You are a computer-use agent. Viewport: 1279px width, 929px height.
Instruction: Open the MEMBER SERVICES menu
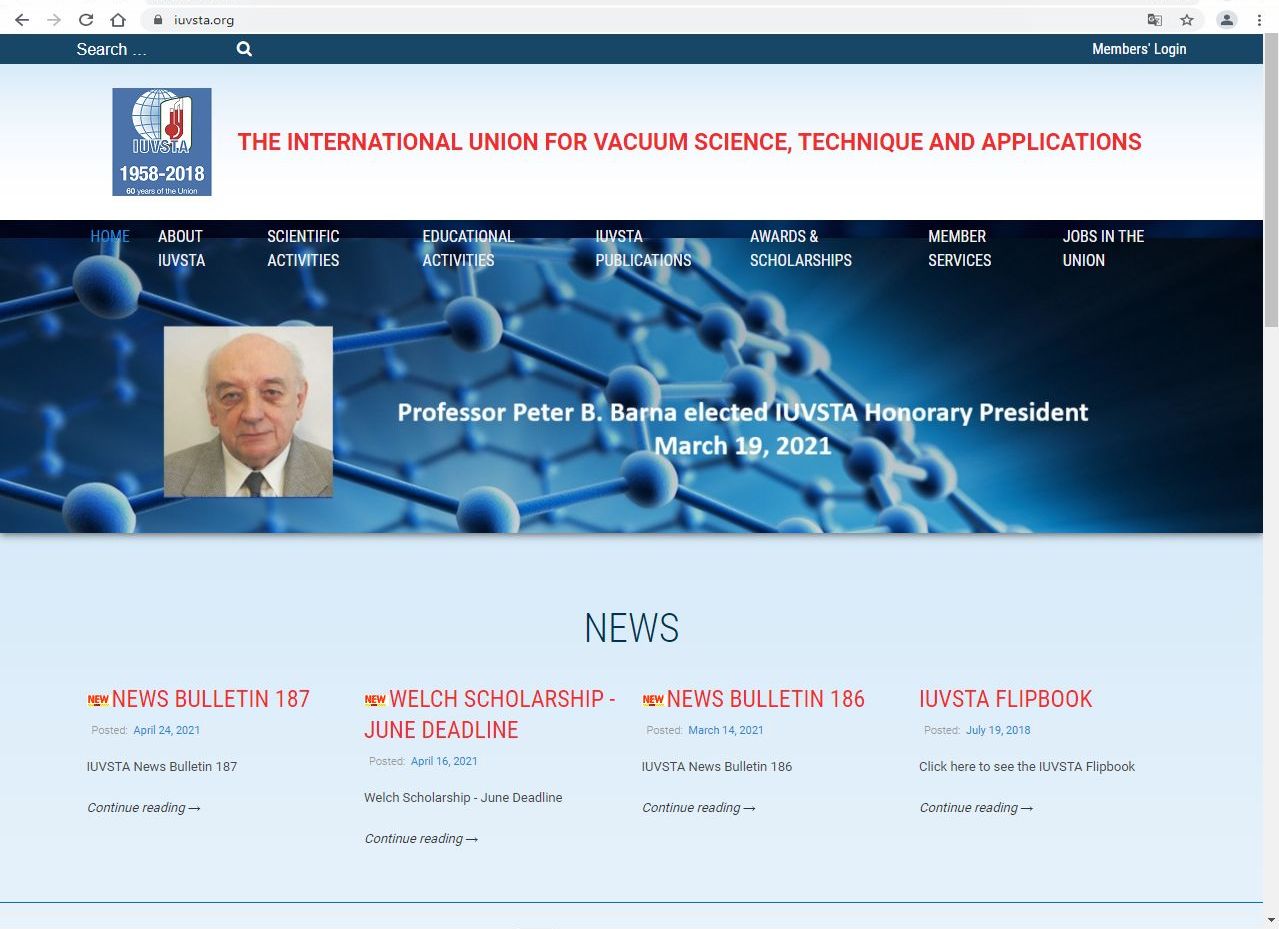pyautogui.click(x=959, y=248)
